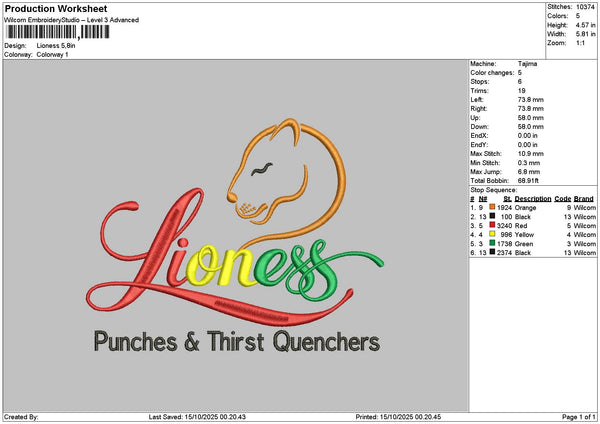600x424 pixels.
Task: Click the stitch count 2374 in the last row
Action: [x=504, y=253]
